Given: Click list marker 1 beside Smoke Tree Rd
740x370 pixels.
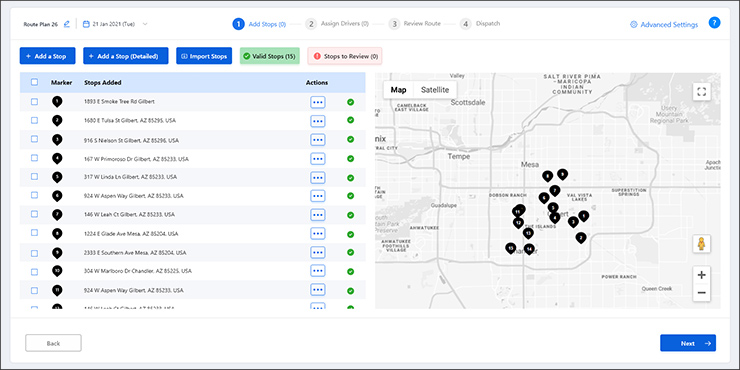Looking at the screenshot, I should pyautogui.click(x=57, y=101).
